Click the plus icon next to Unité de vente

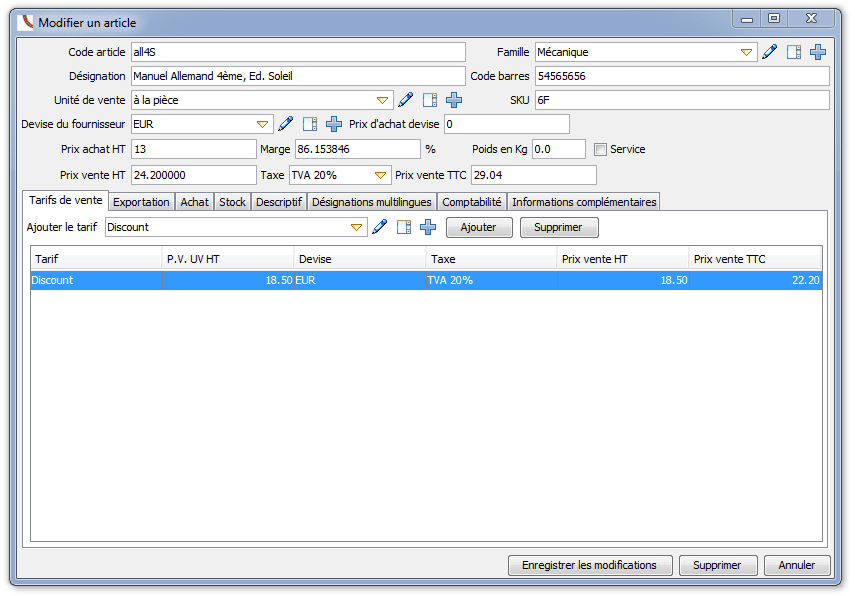click(x=454, y=100)
